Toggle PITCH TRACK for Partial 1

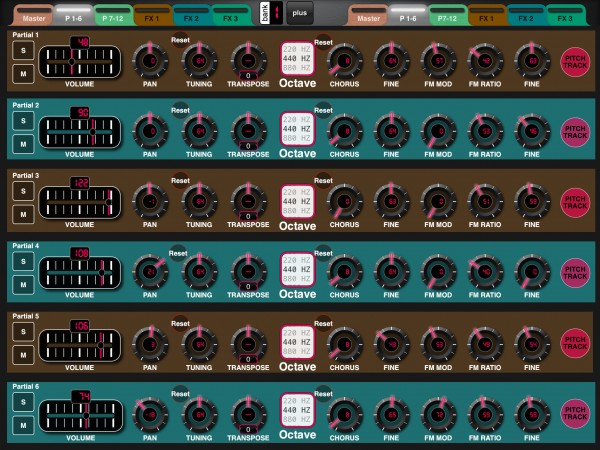pyautogui.click(x=575, y=62)
